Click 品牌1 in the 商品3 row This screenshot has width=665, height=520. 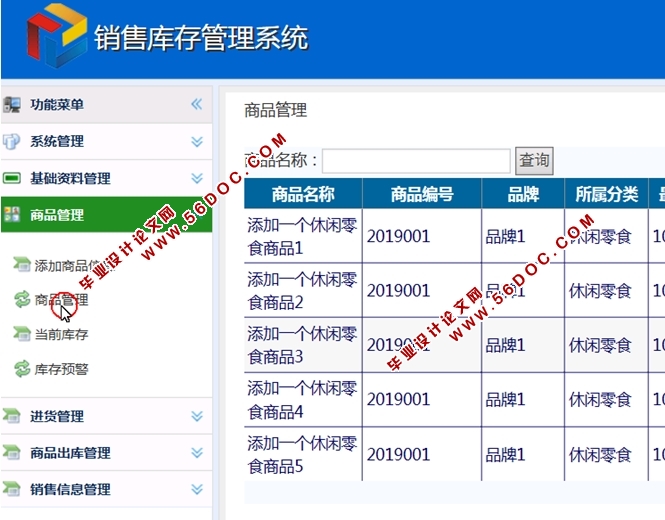(x=505, y=345)
